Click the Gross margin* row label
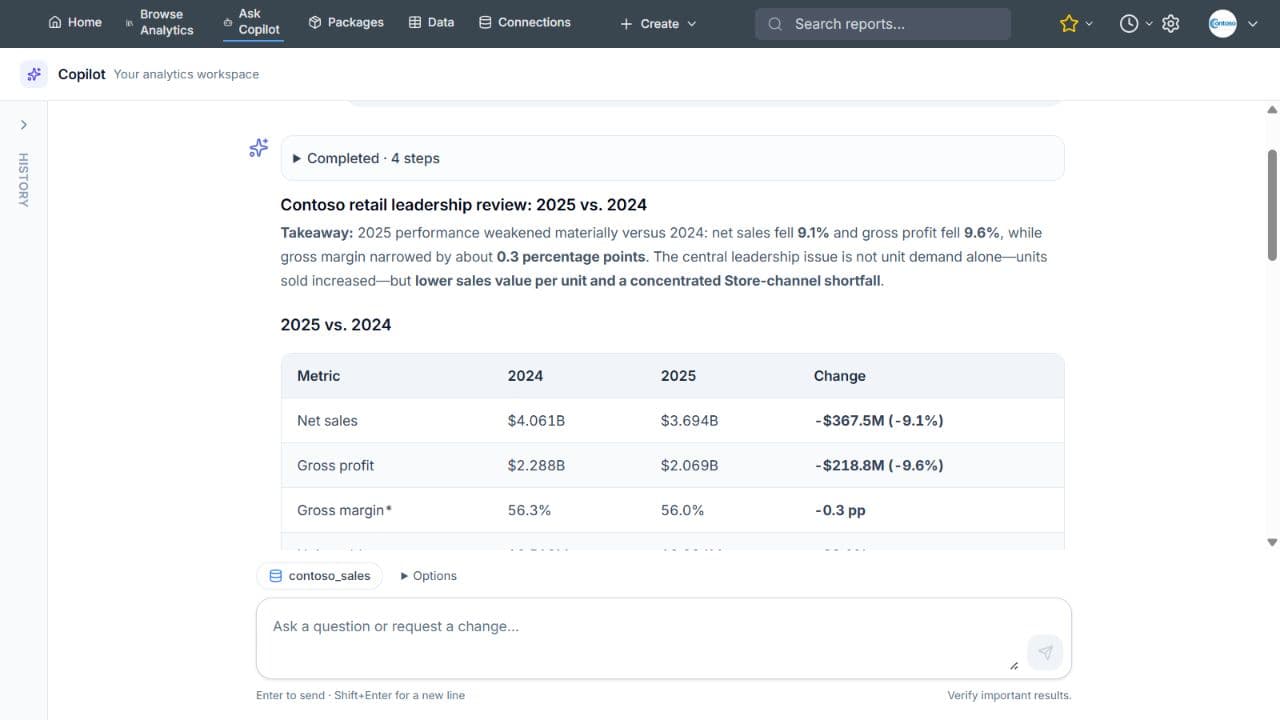Image resolution: width=1280 pixels, height=720 pixels. point(345,510)
